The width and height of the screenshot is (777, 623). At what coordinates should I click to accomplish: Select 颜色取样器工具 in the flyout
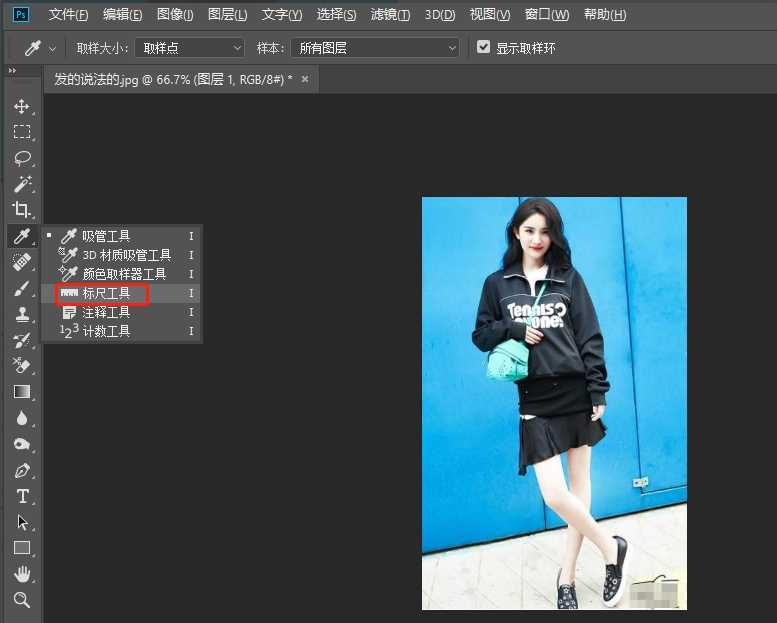coord(124,274)
